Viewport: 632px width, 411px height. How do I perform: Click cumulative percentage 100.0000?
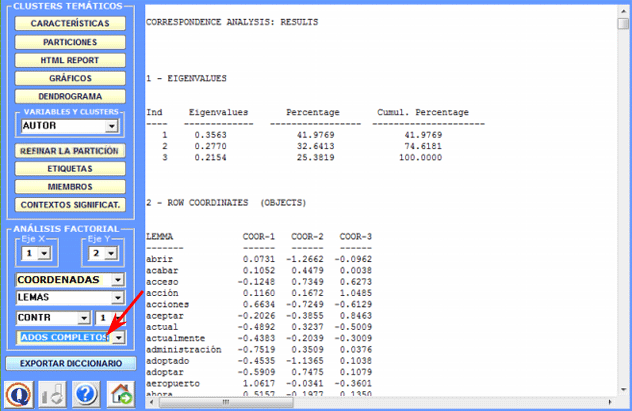click(420, 158)
